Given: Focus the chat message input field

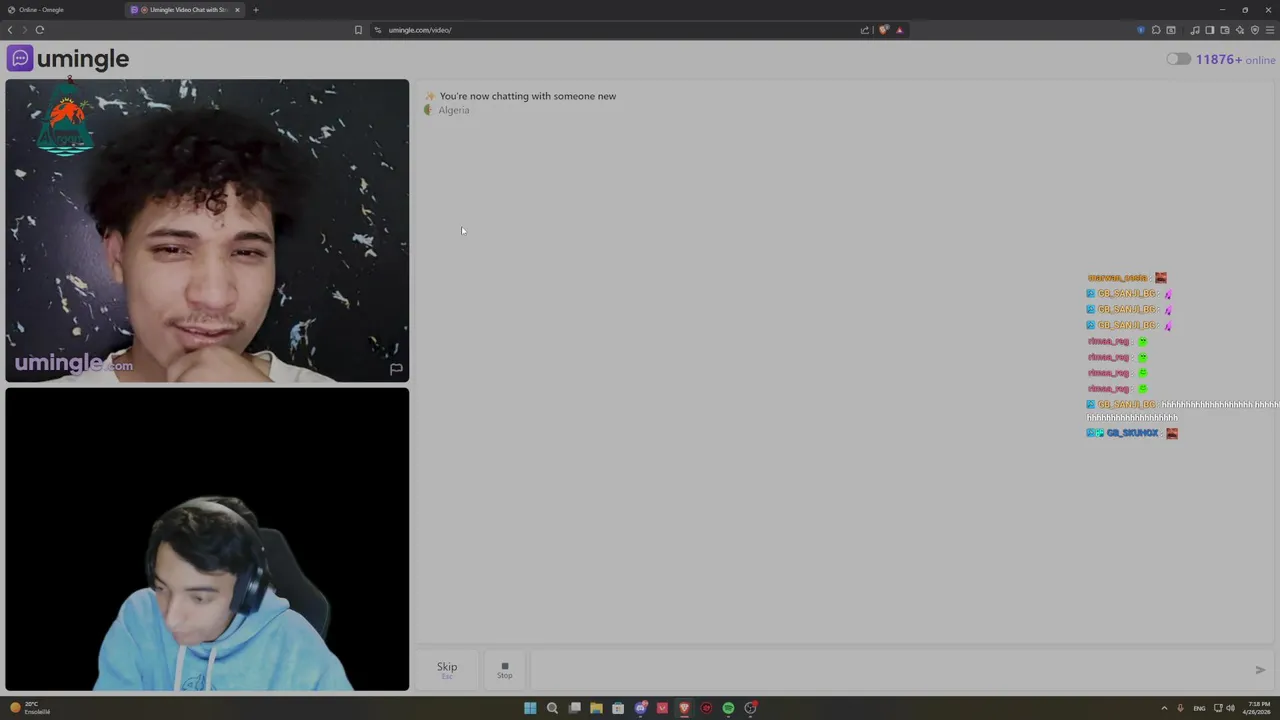Looking at the screenshot, I should tap(888, 670).
